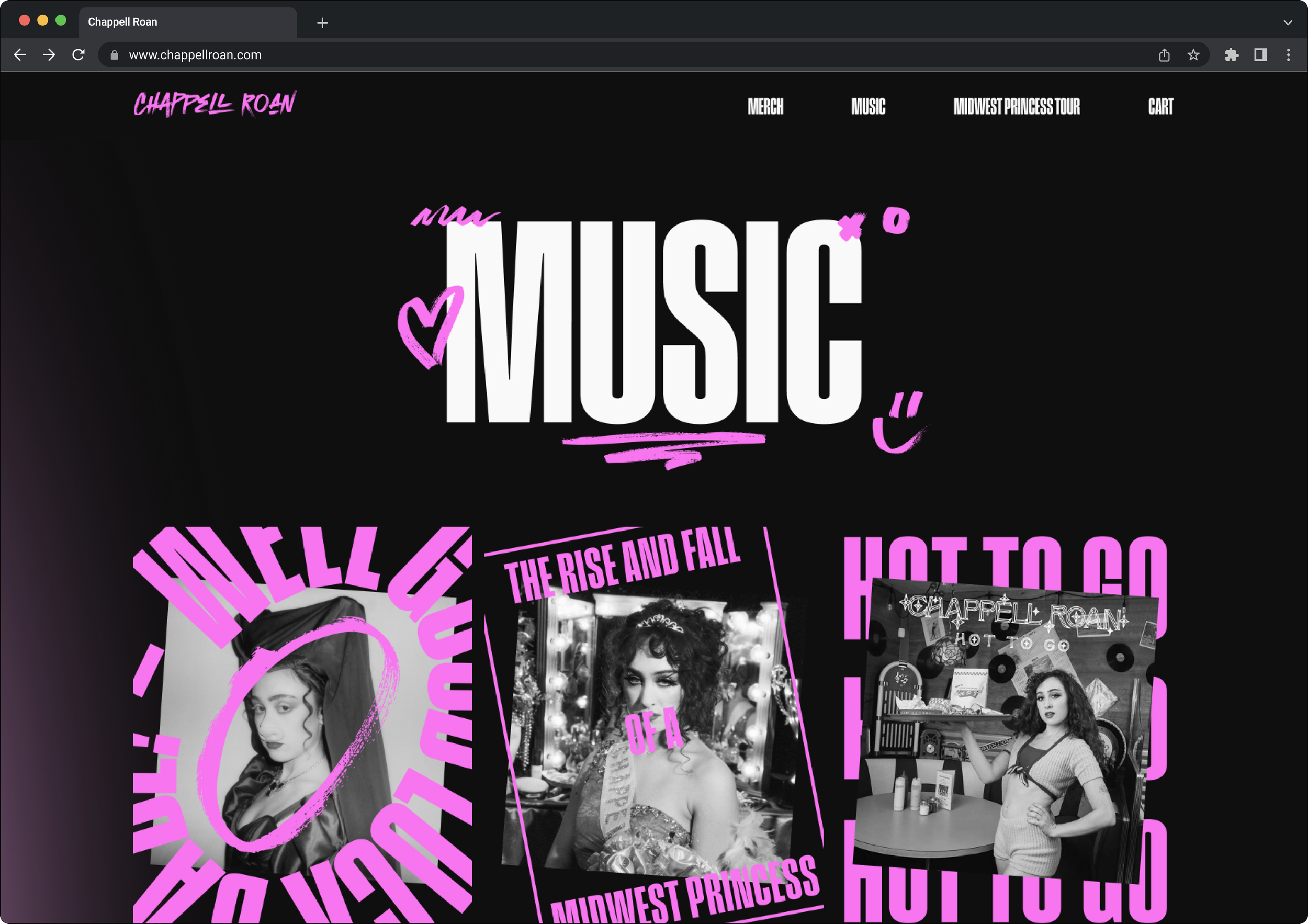
Task: Click the green fullscreen window button
Action: coord(61,20)
